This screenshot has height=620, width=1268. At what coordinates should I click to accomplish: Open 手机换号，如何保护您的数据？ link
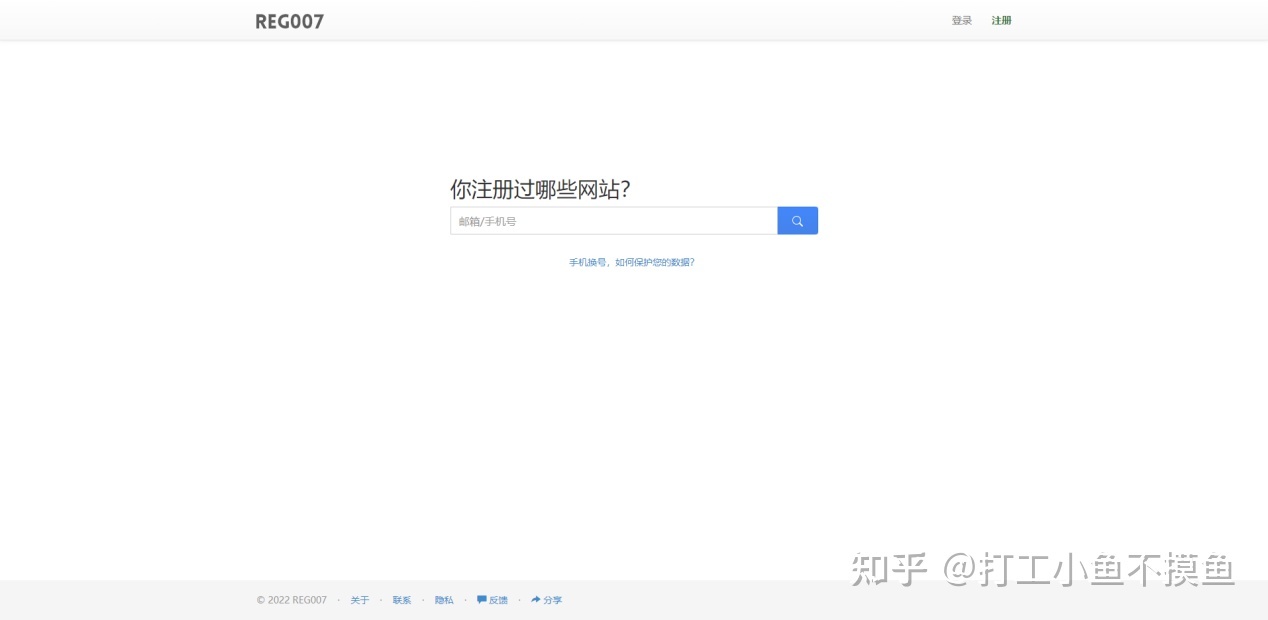(x=632, y=262)
